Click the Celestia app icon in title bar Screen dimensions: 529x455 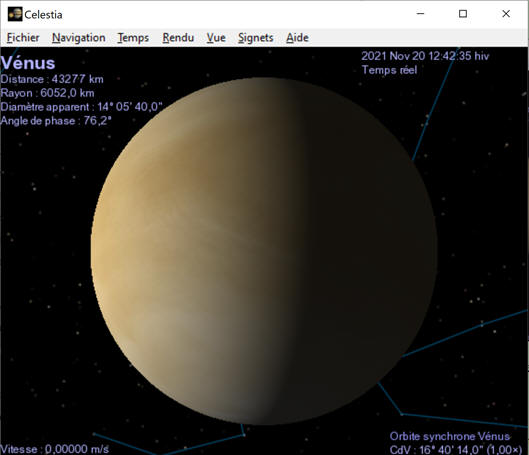tap(15, 14)
